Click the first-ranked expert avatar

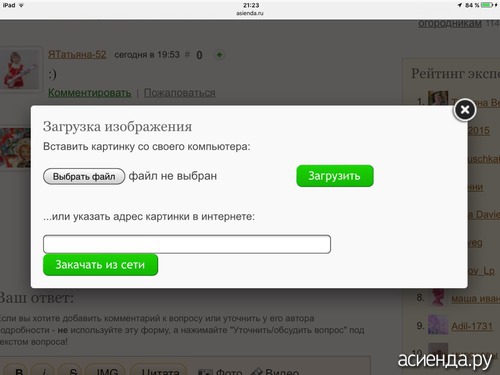pyautogui.click(x=438, y=99)
